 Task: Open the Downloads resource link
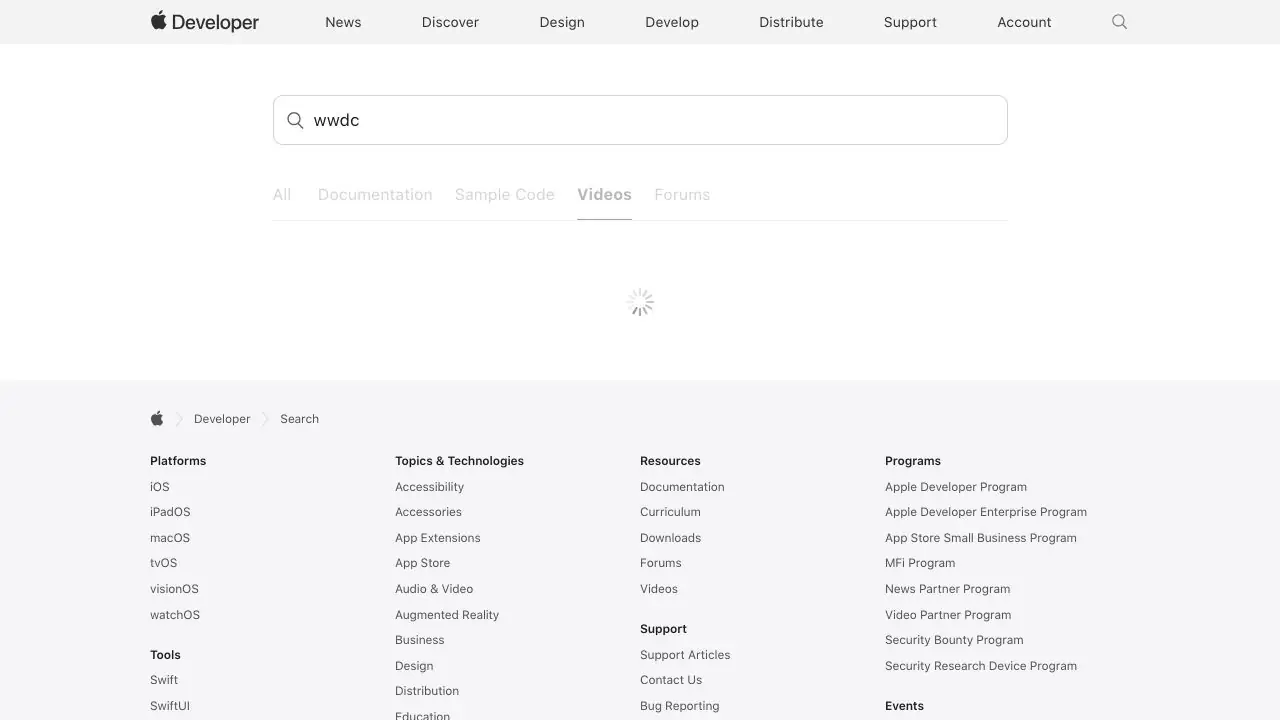670,538
